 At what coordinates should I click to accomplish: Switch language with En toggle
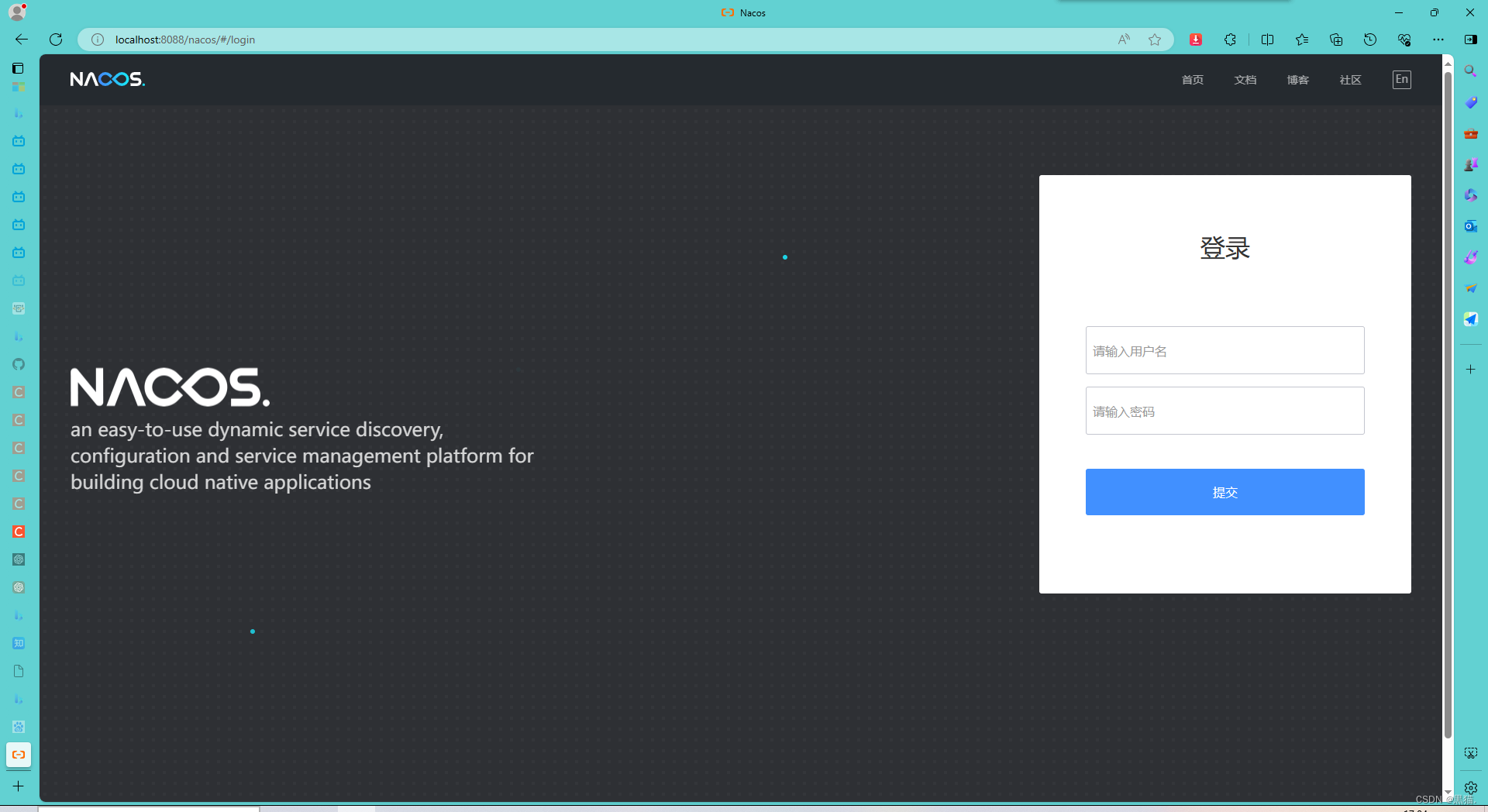click(x=1402, y=79)
